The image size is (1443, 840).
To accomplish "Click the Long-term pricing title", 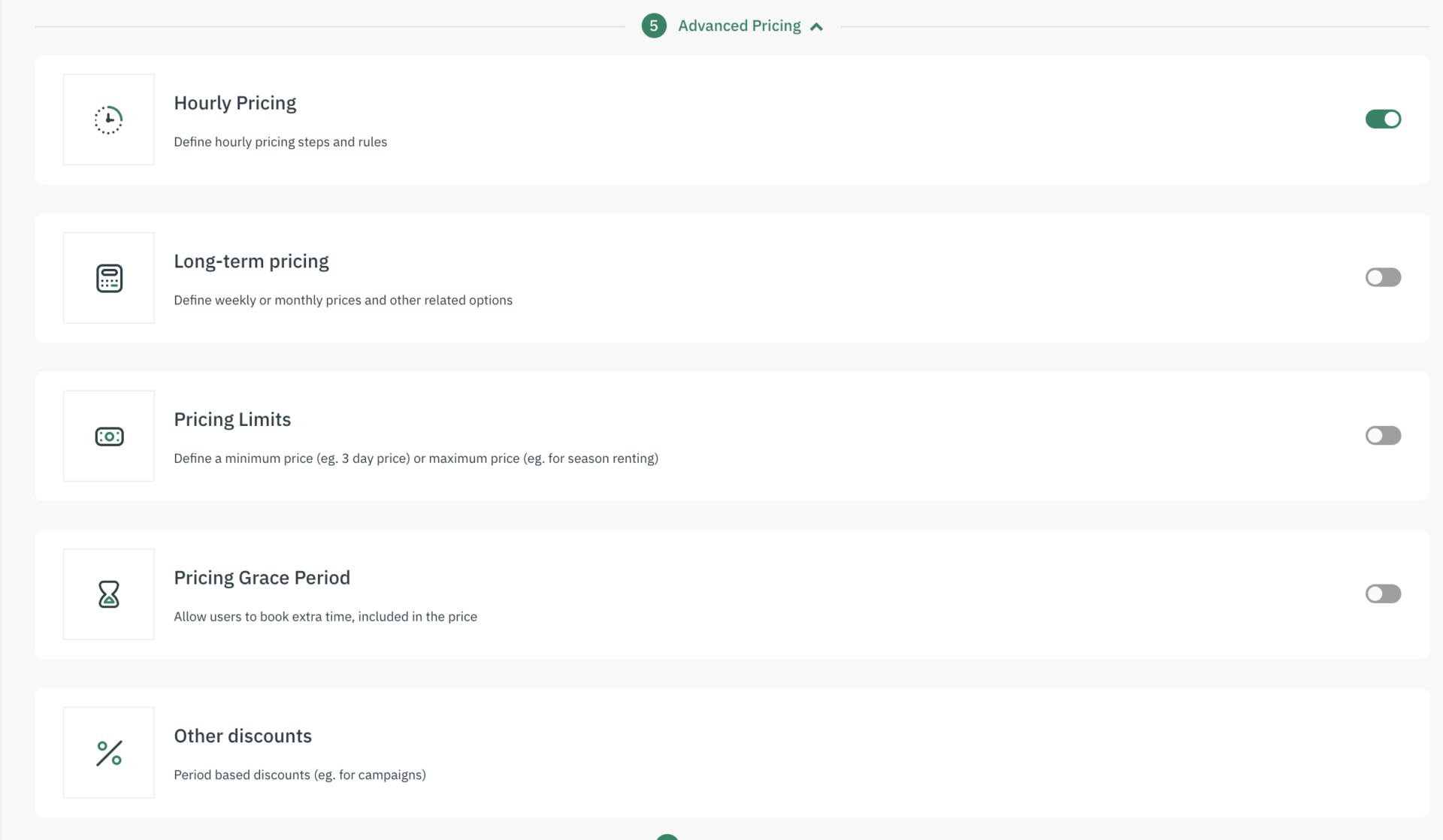I will (251, 261).
